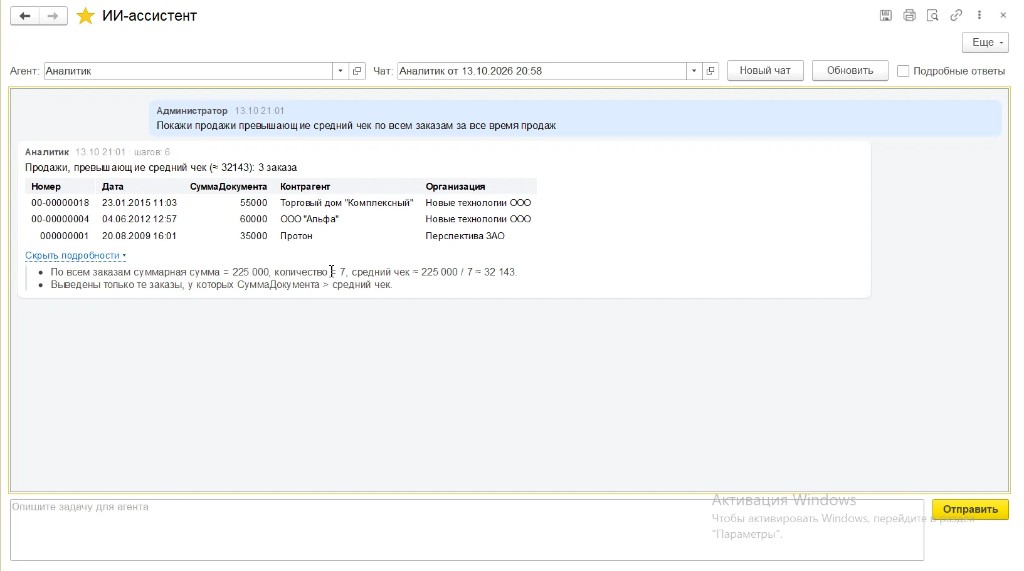Click the save diskette icon
This screenshot has width=1024, height=571.
pos(886,15)
